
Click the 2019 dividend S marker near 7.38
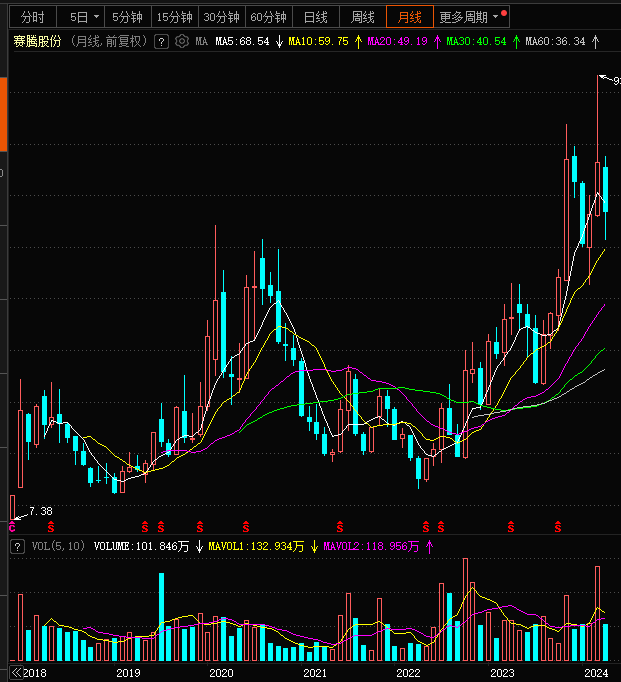pyautogui.click(x=51, y=526)
